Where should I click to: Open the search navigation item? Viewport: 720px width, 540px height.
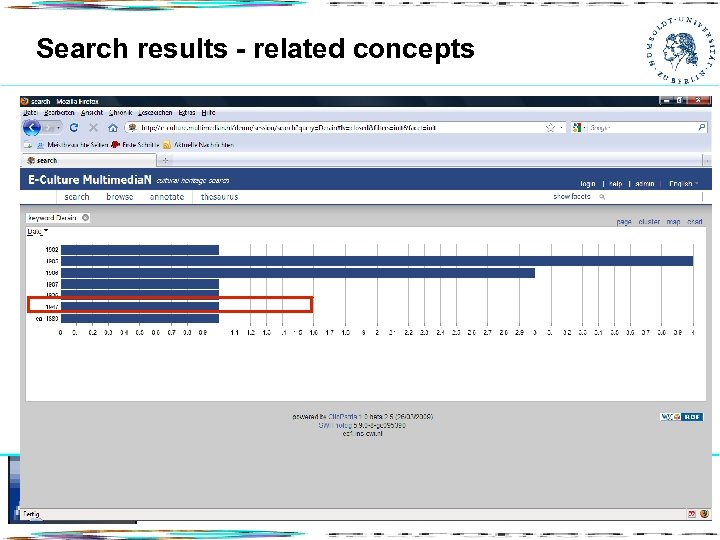77,197
